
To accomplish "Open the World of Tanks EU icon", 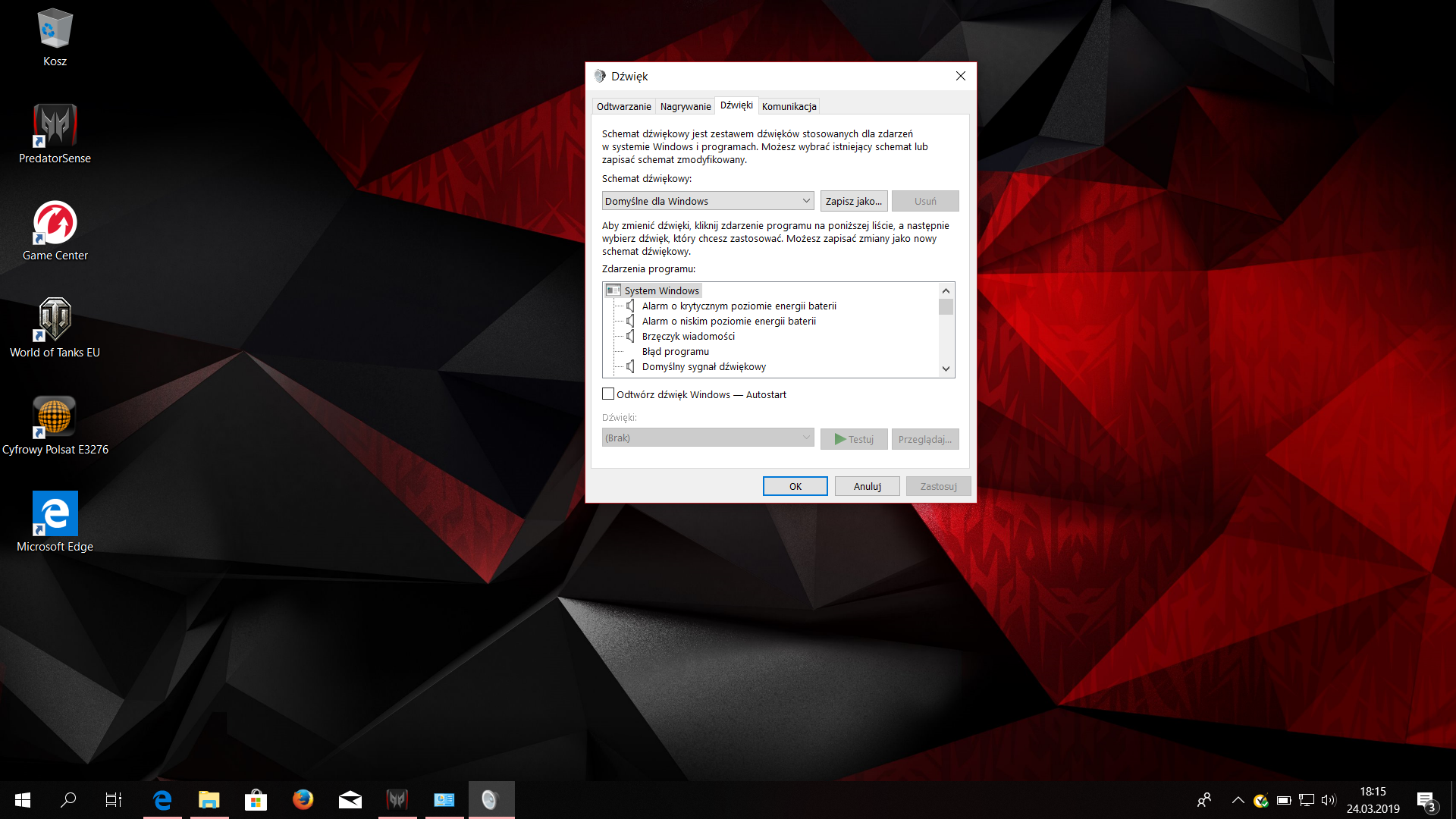I will point(55,320).
